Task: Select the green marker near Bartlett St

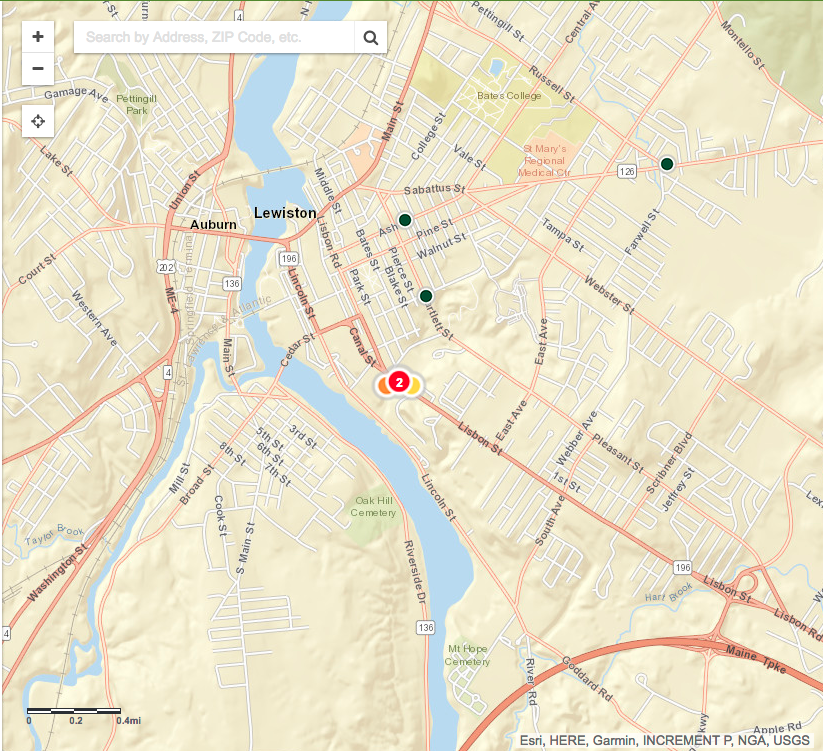Action: coord(426,296)
